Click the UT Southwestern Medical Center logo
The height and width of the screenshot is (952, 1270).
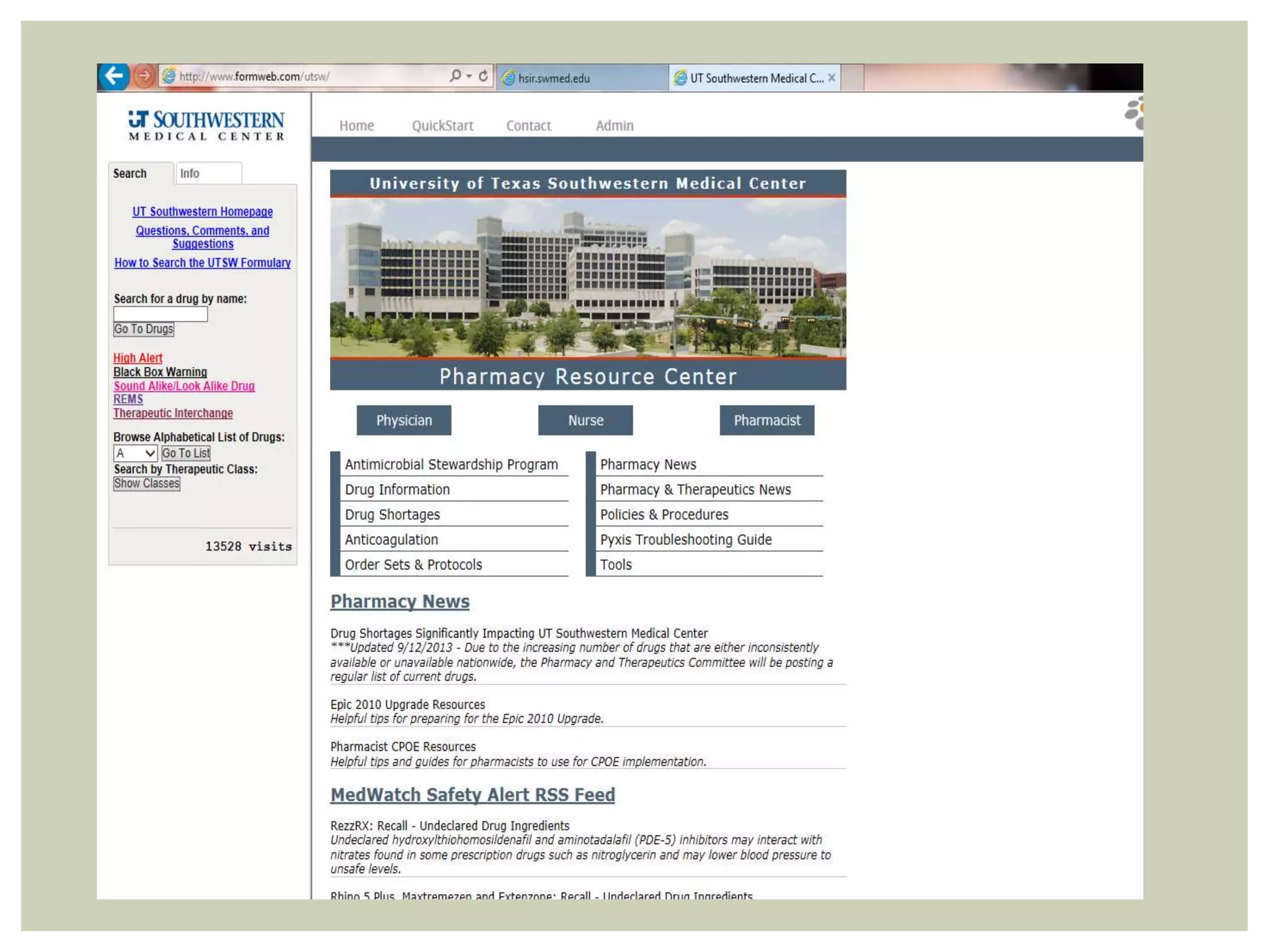pos(206,126)
